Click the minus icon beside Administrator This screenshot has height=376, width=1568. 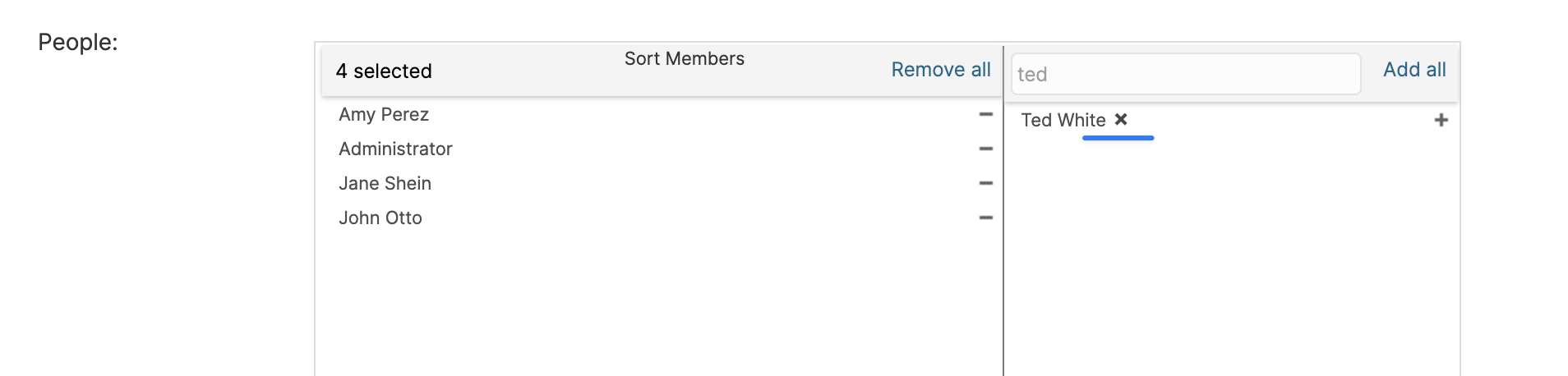point(985,149)
